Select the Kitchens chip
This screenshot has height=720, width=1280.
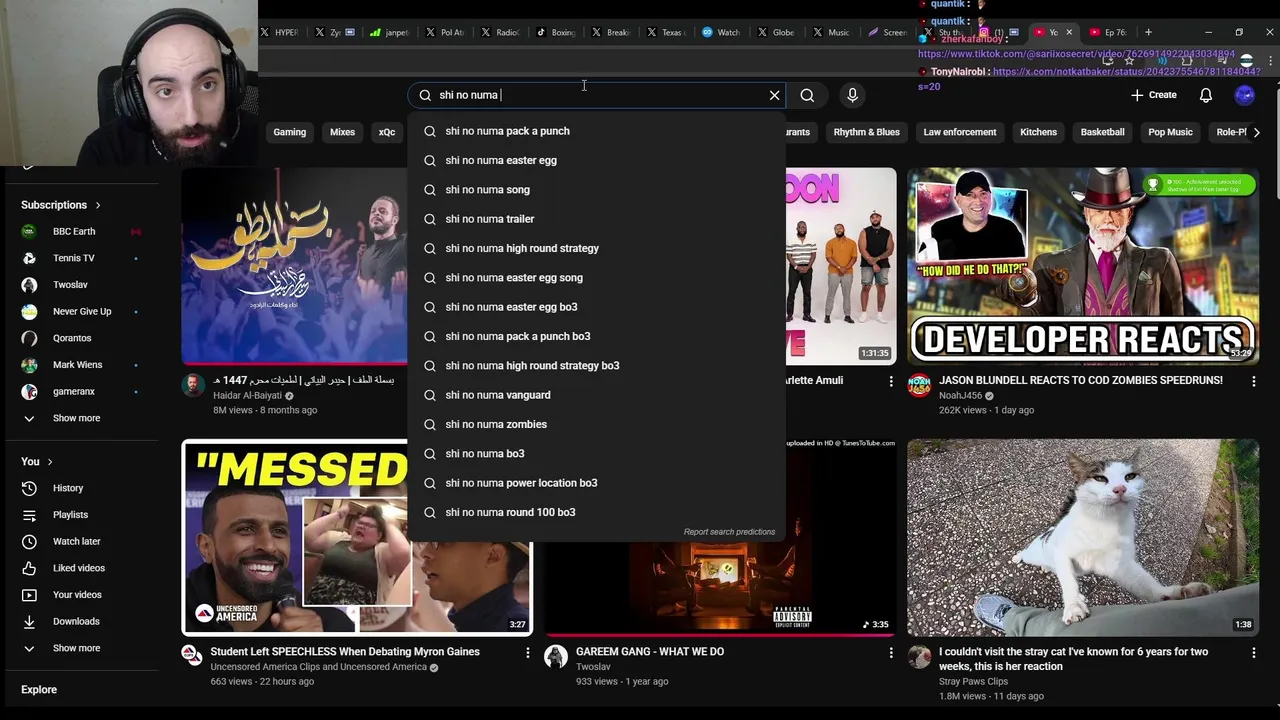pyautogui.click(x=1038, y=132)
